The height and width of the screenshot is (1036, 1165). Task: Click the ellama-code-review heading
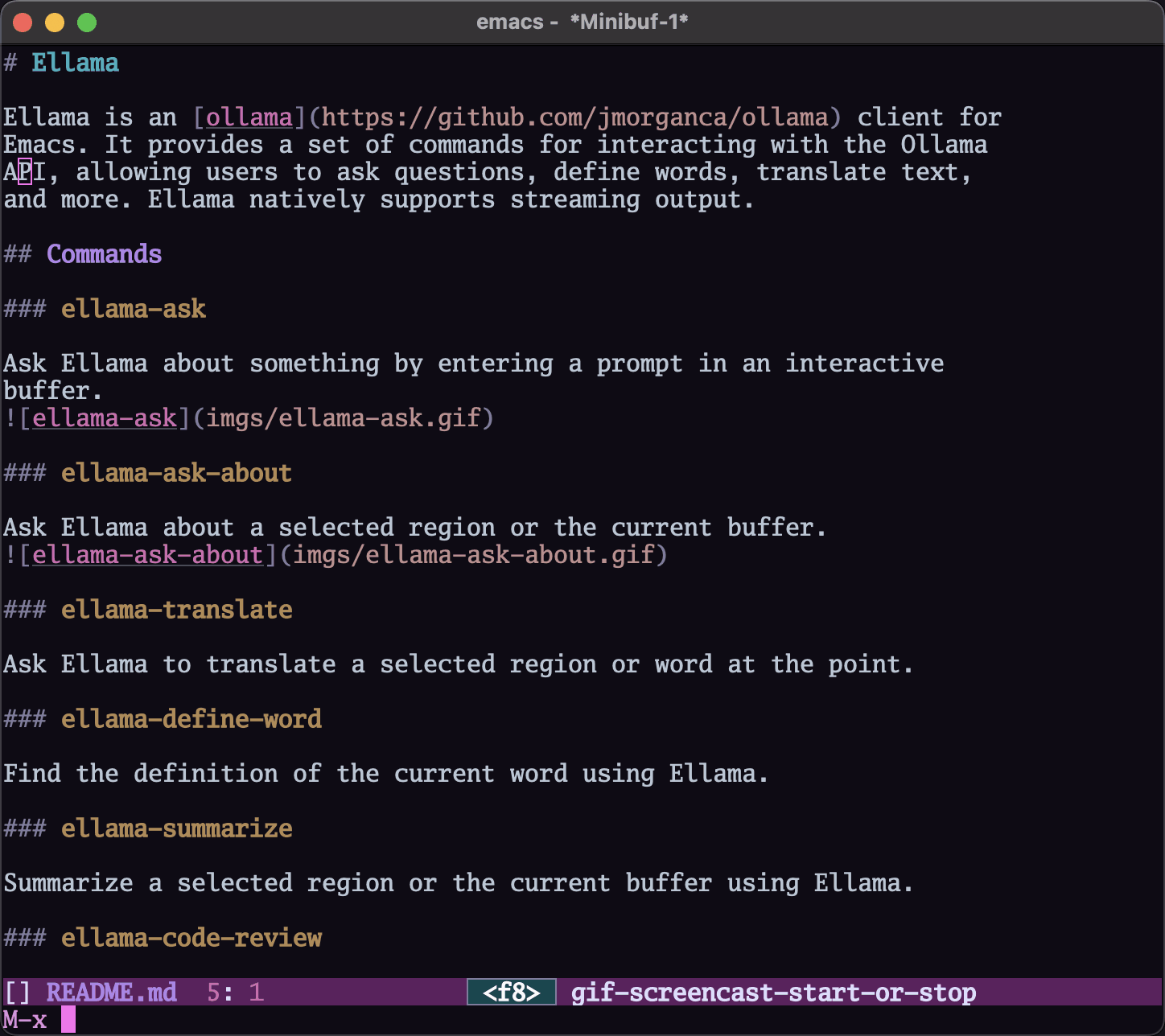point(191,938)
